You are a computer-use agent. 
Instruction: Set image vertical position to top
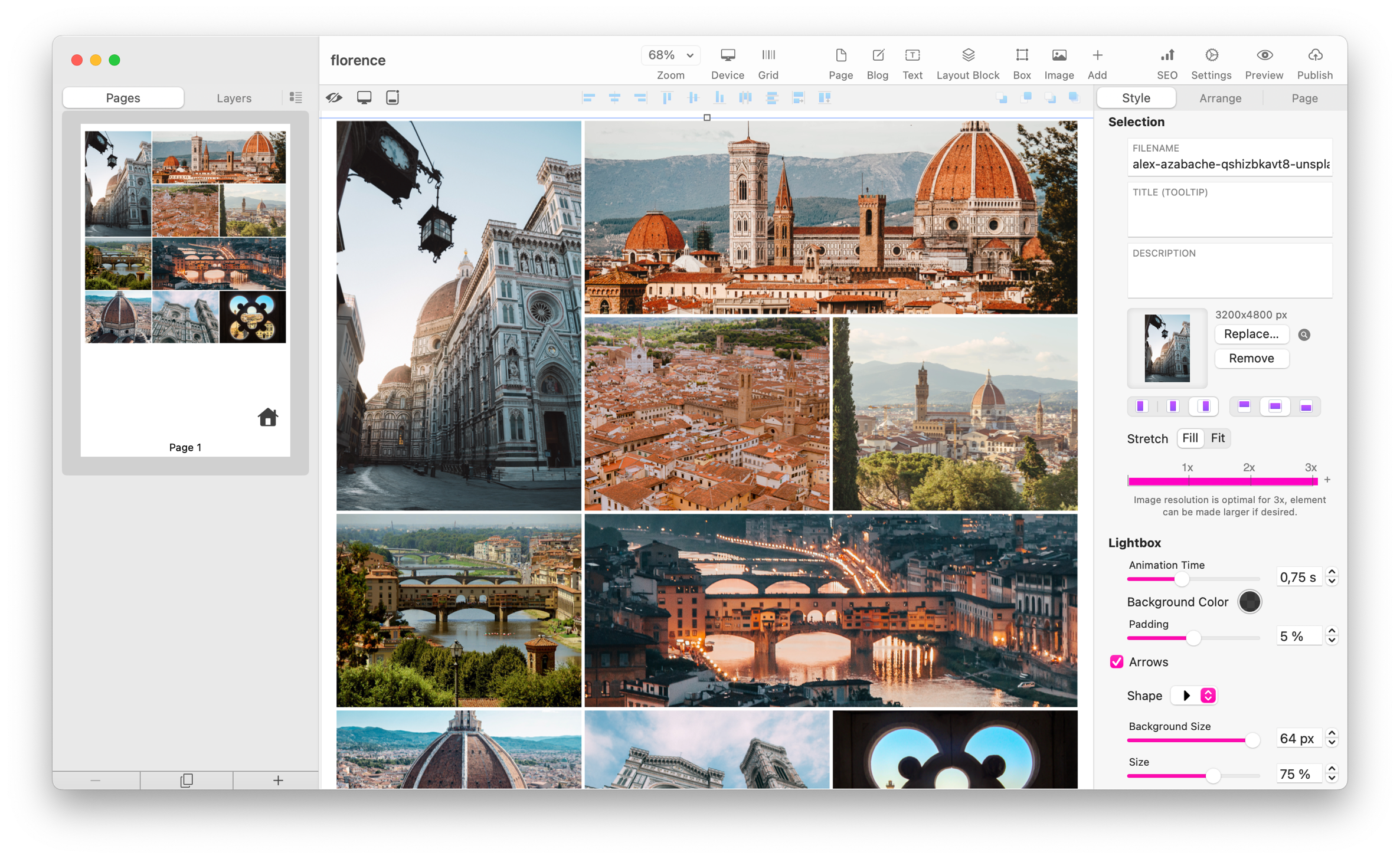tap(1244, 406)
